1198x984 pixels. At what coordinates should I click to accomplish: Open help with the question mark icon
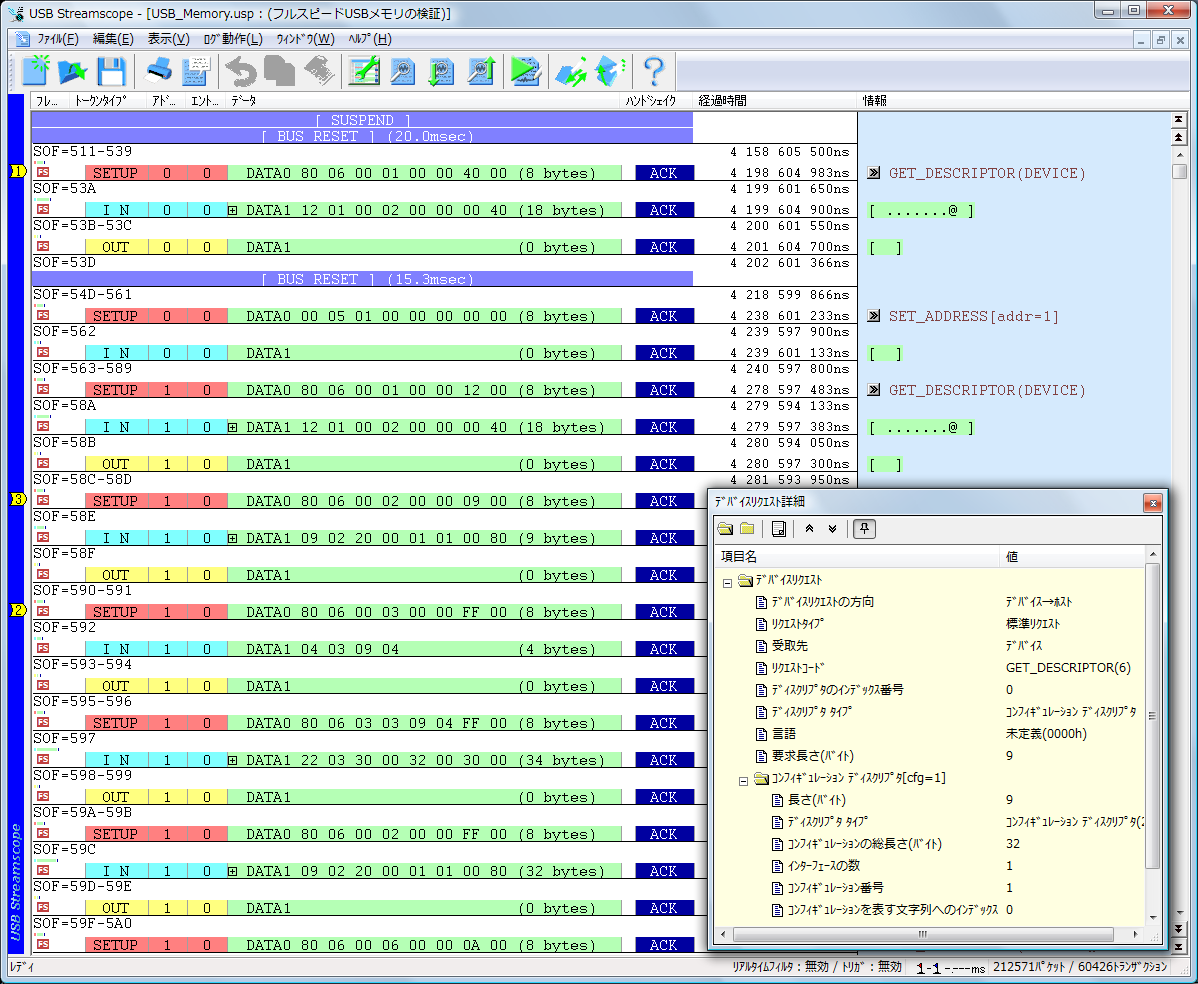(654, 71)
